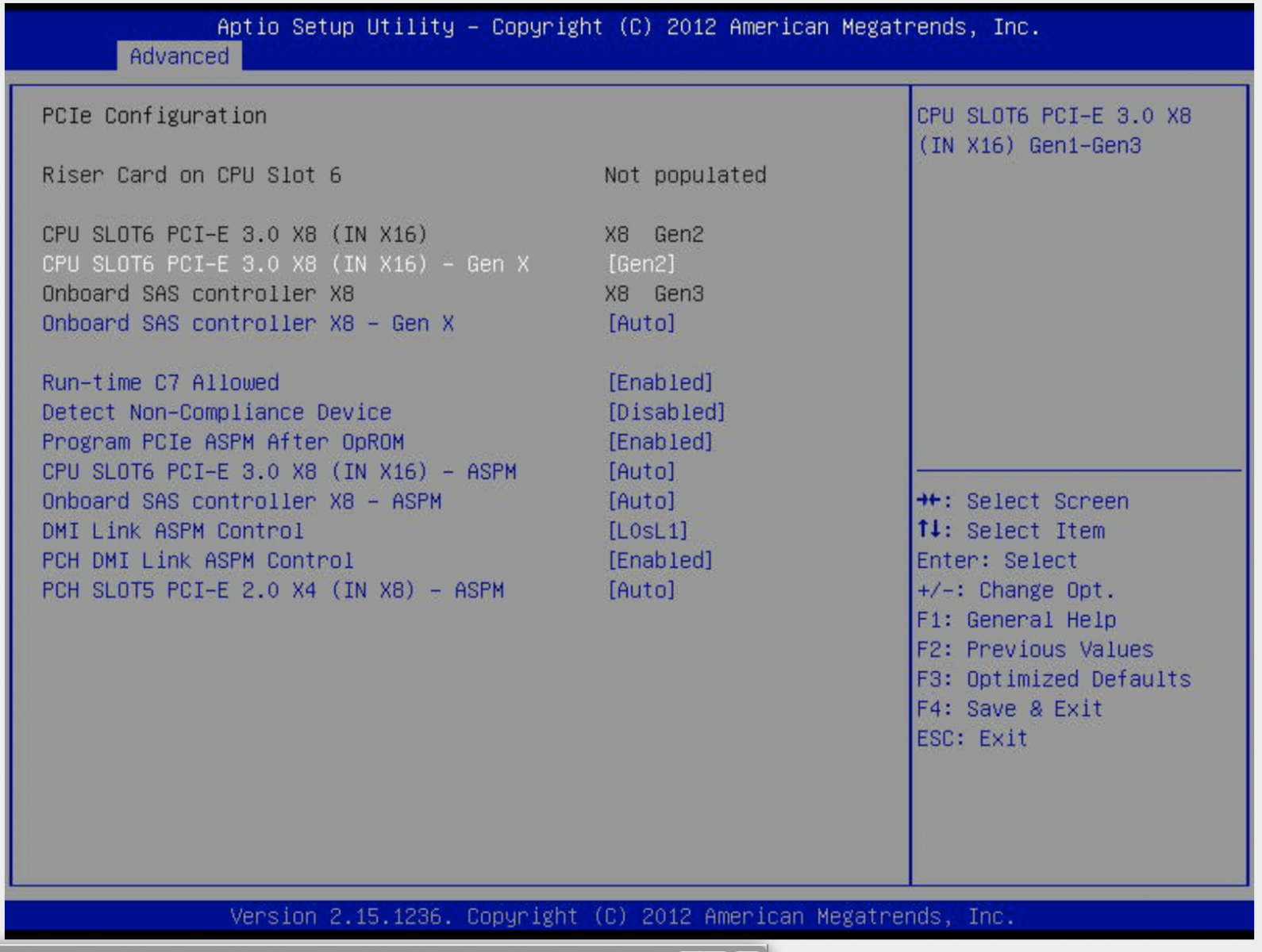Click +/-: Change Opt. key hint
1262x952 pixels.
pos(1016,590)
